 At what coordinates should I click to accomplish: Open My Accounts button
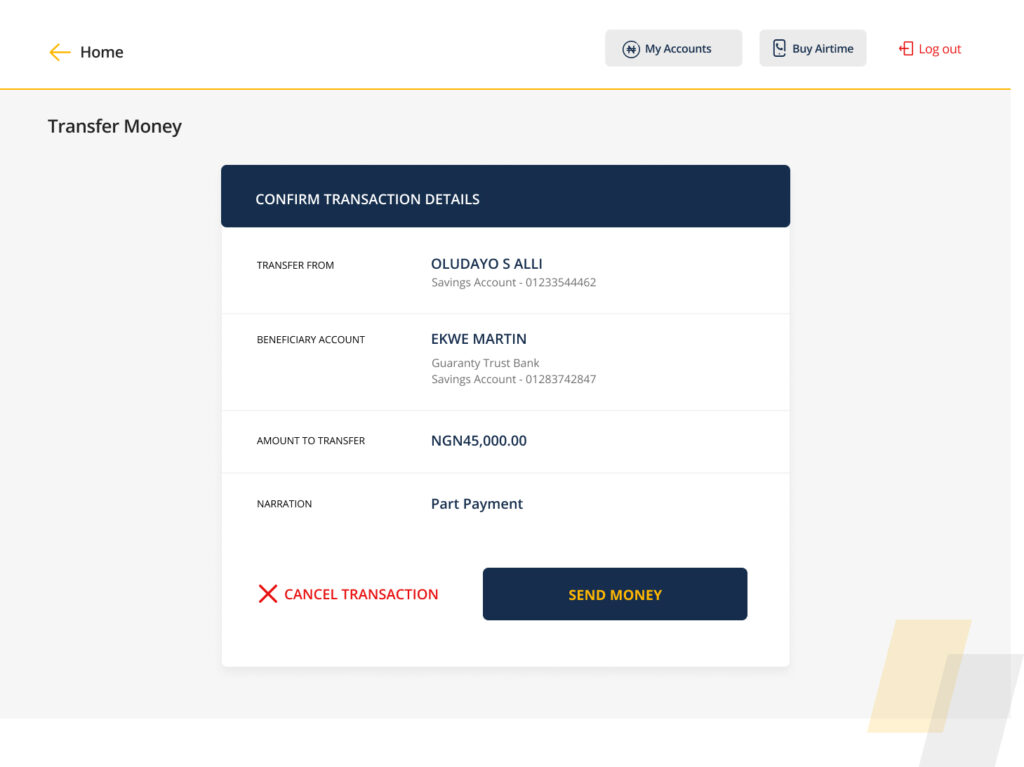pos(673,48)
